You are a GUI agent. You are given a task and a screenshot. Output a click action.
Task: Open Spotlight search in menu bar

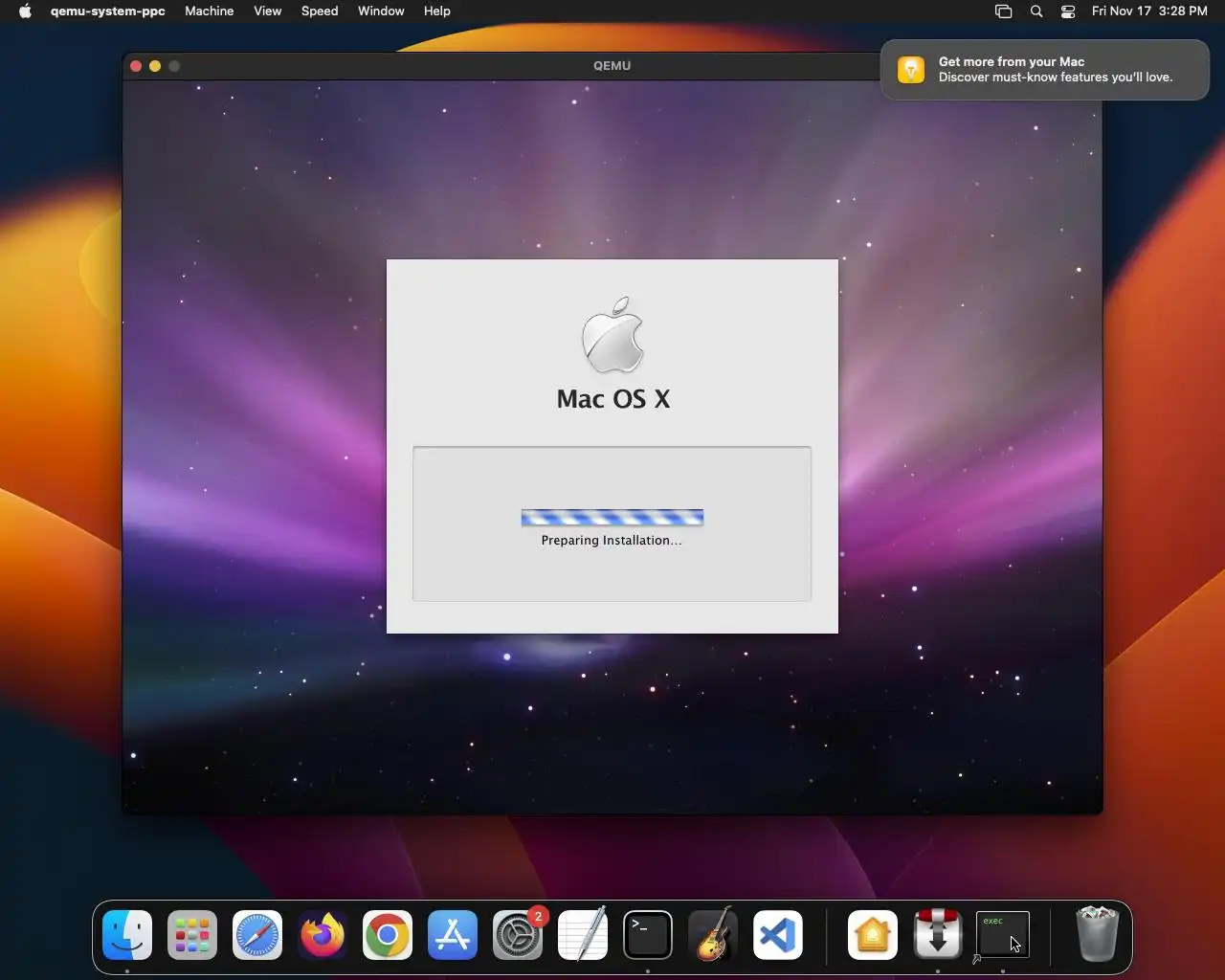pyautogui.click(x=1036, y=11)
